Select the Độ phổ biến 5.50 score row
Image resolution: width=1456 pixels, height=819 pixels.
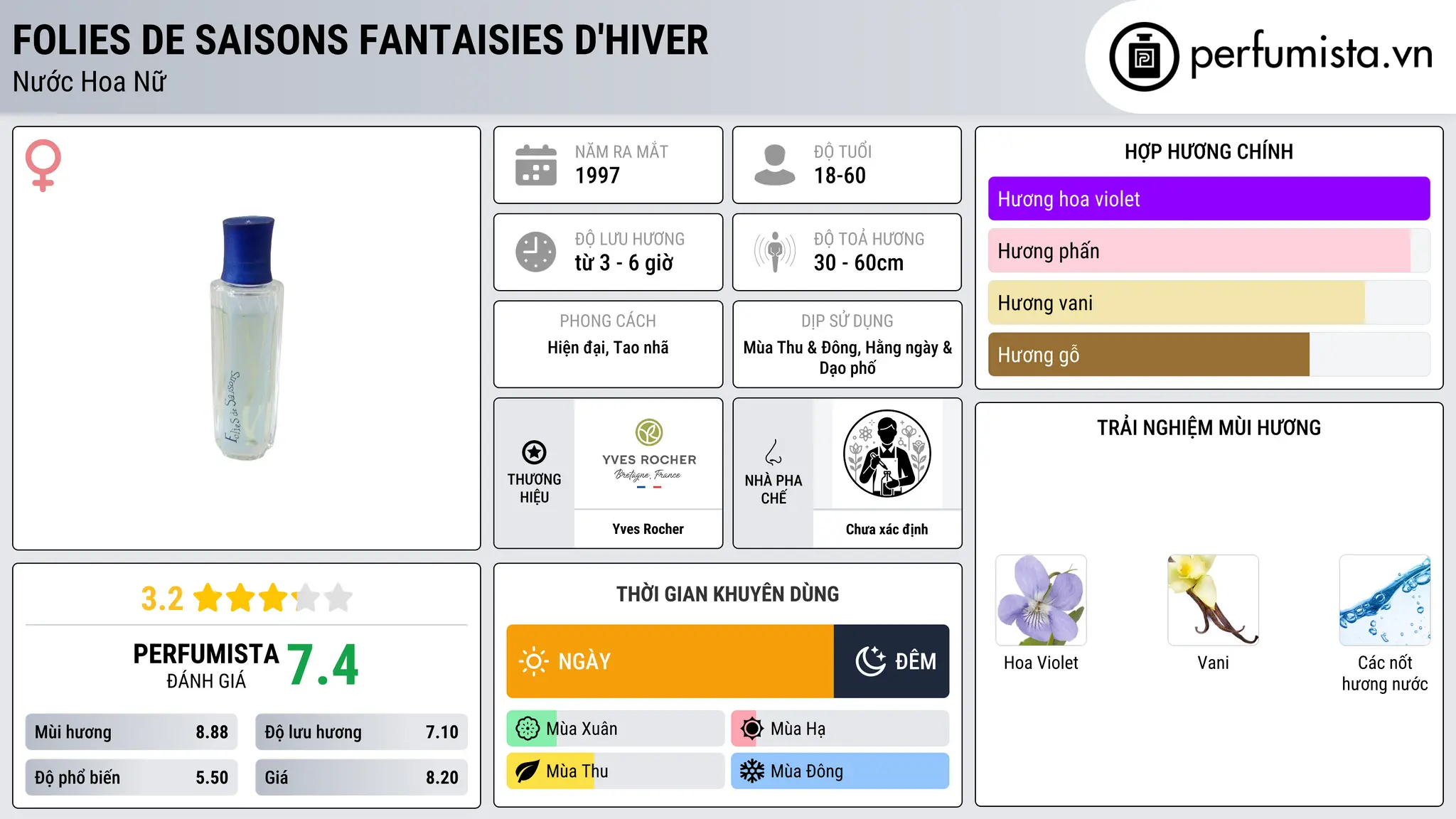[132, 778]
